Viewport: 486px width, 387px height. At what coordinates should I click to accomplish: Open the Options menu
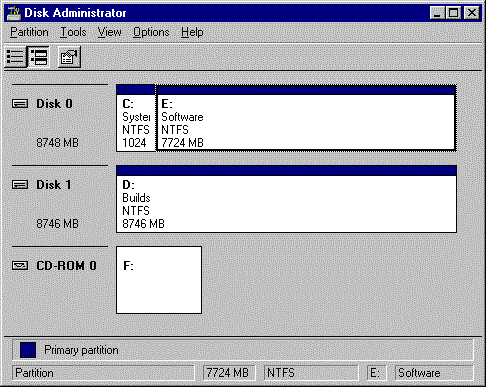151,32
